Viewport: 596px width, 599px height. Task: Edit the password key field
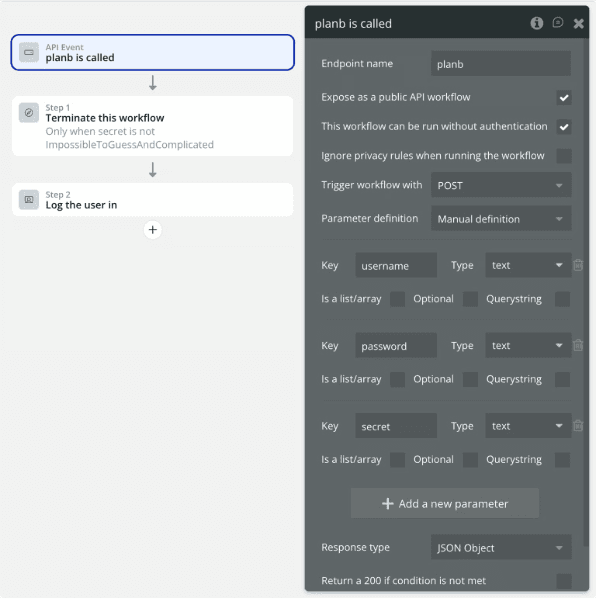[x=396, y=345]
